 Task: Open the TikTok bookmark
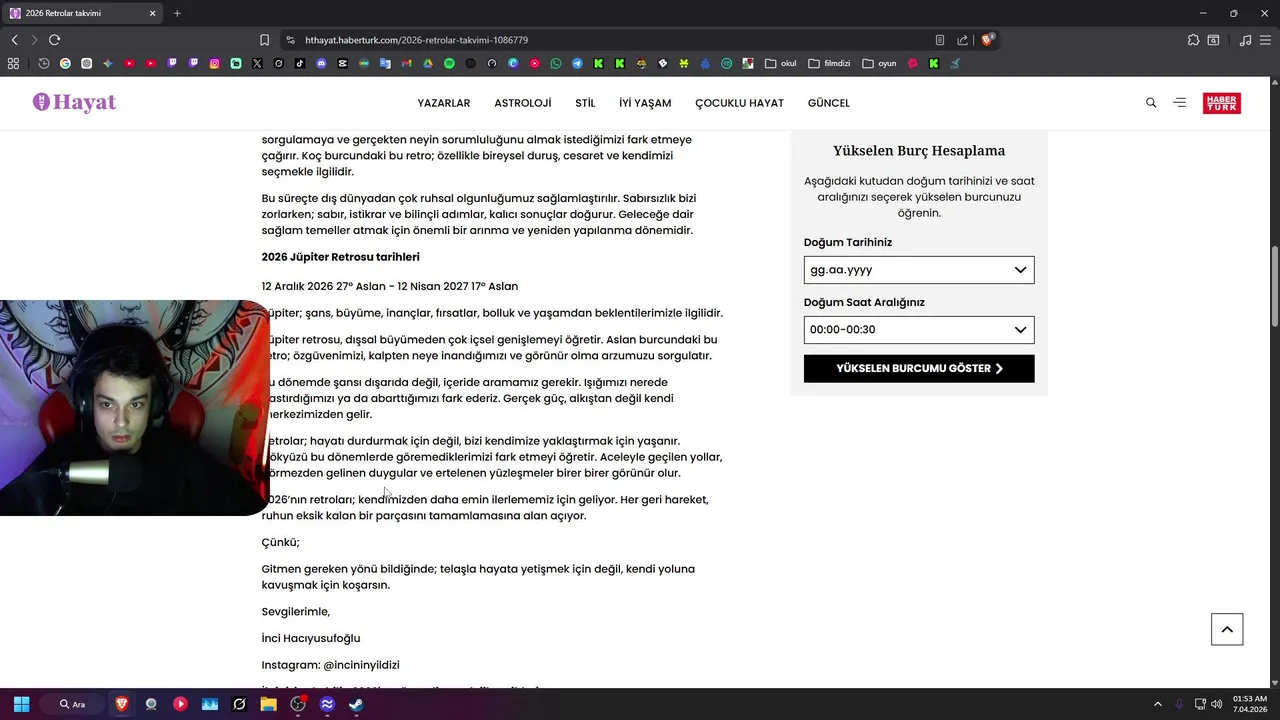click(300, 63)
